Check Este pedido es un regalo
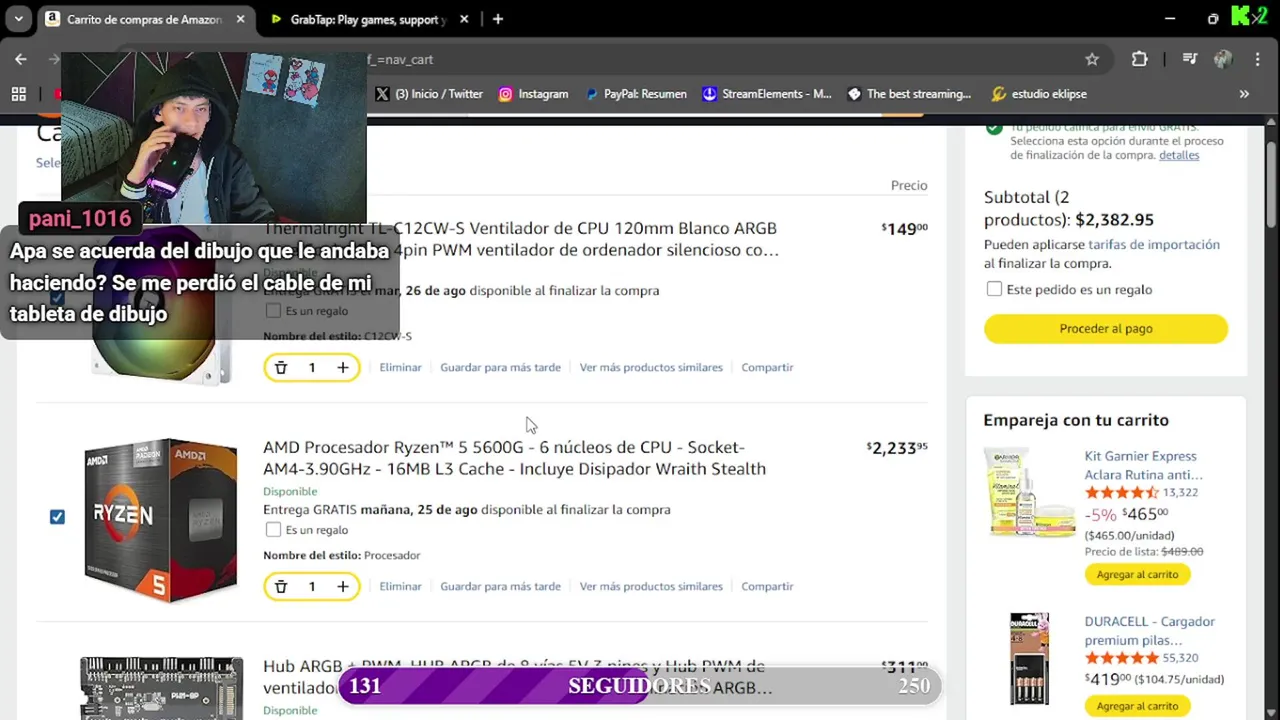This screenshot has height=720, width=1280. click(994, 289)
